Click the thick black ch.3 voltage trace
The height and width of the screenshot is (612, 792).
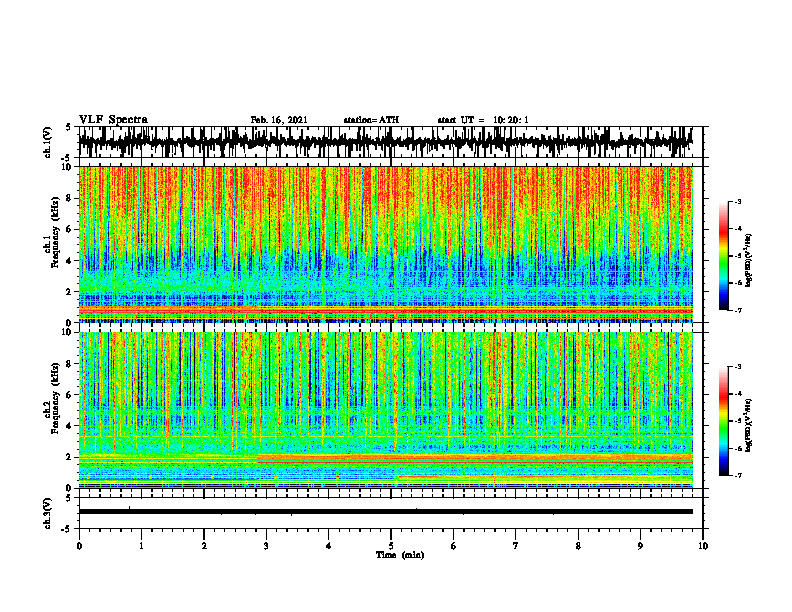(x=385, y=512)
